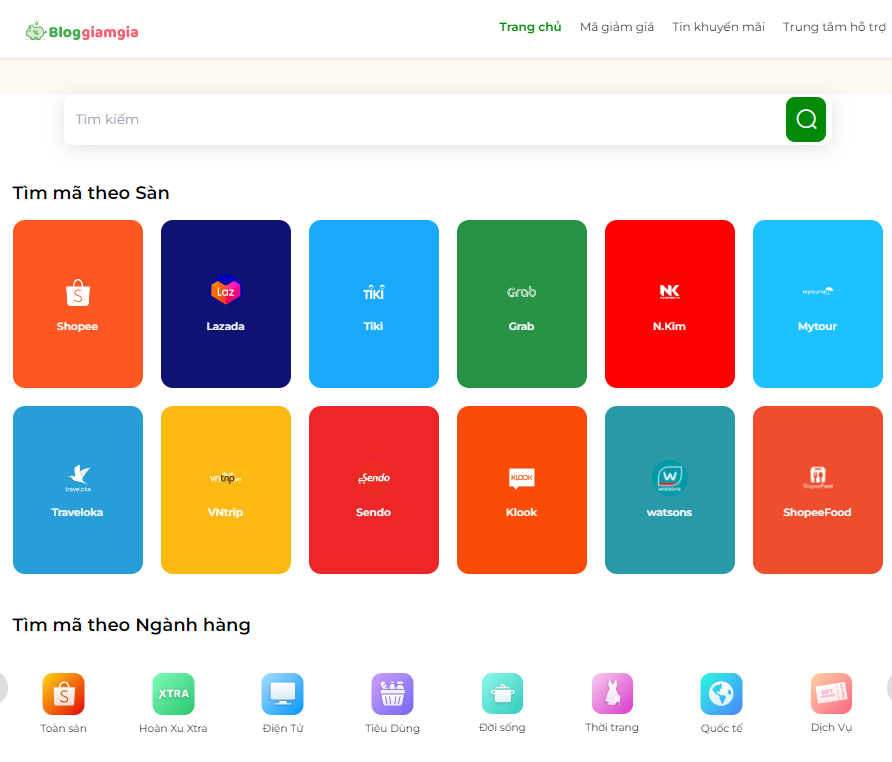
Task: Open Điện Tử monitor category icon
Action: tap(283, 694)
